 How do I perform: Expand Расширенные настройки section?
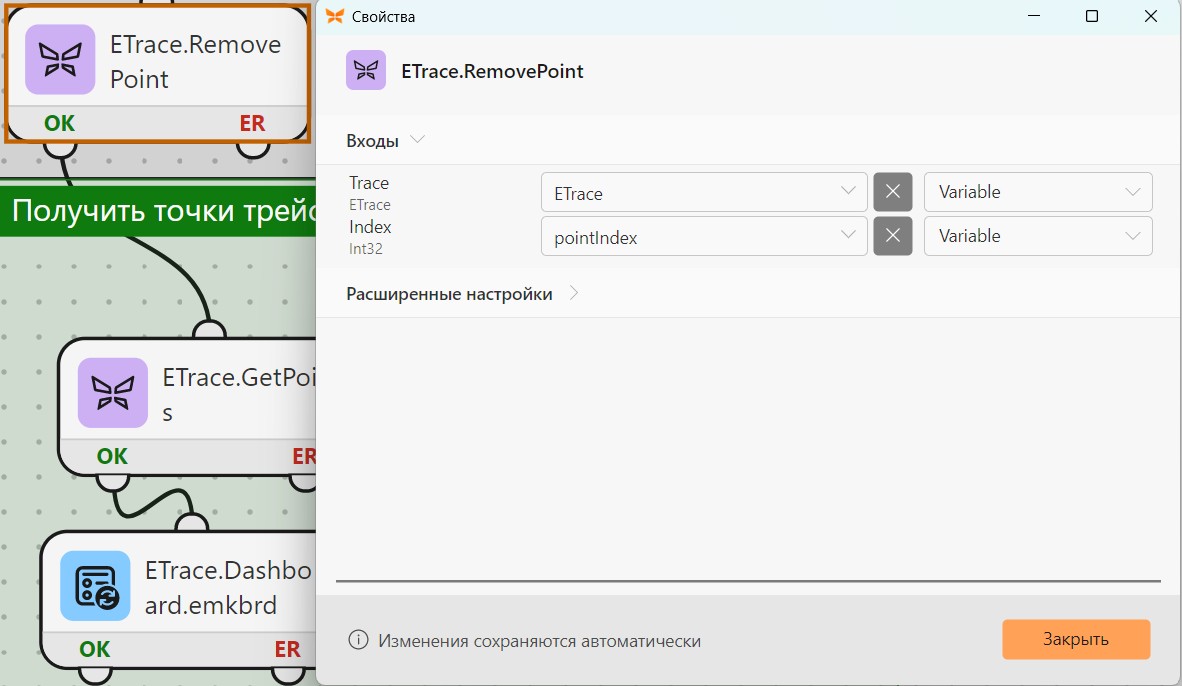tap(574, 293)
